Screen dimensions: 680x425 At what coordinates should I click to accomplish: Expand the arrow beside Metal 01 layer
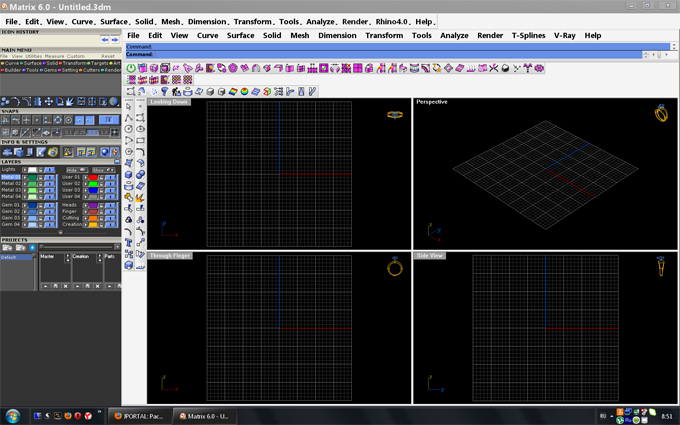pos(25,177)
